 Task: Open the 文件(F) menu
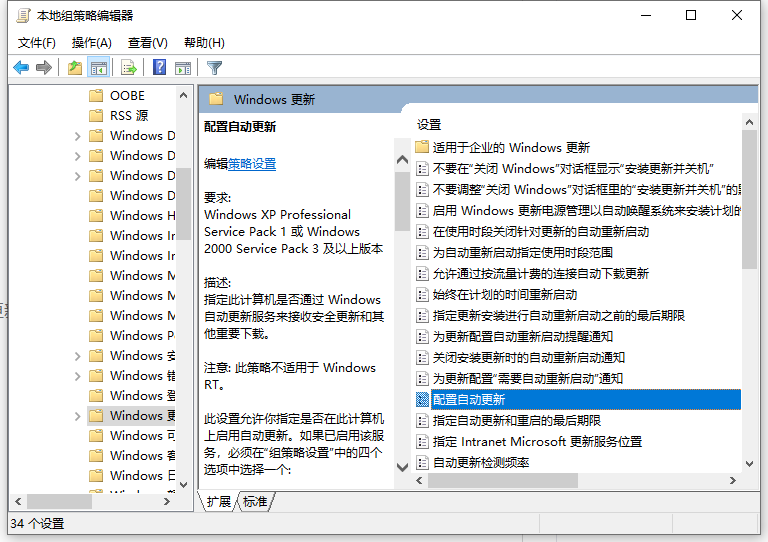(x=37, y=43)
